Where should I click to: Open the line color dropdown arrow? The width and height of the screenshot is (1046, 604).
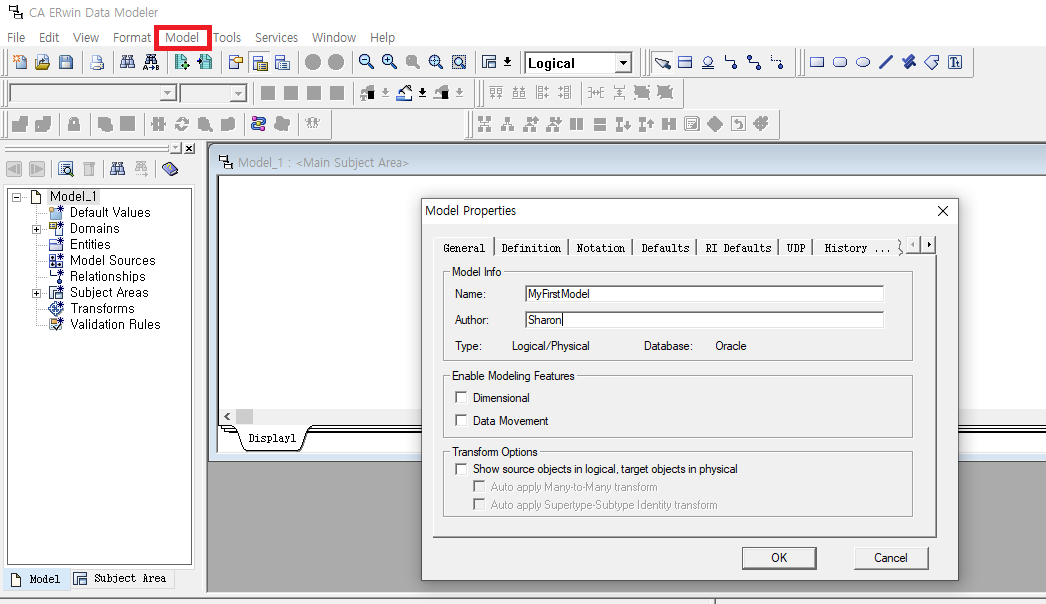(x=422, y=93)
